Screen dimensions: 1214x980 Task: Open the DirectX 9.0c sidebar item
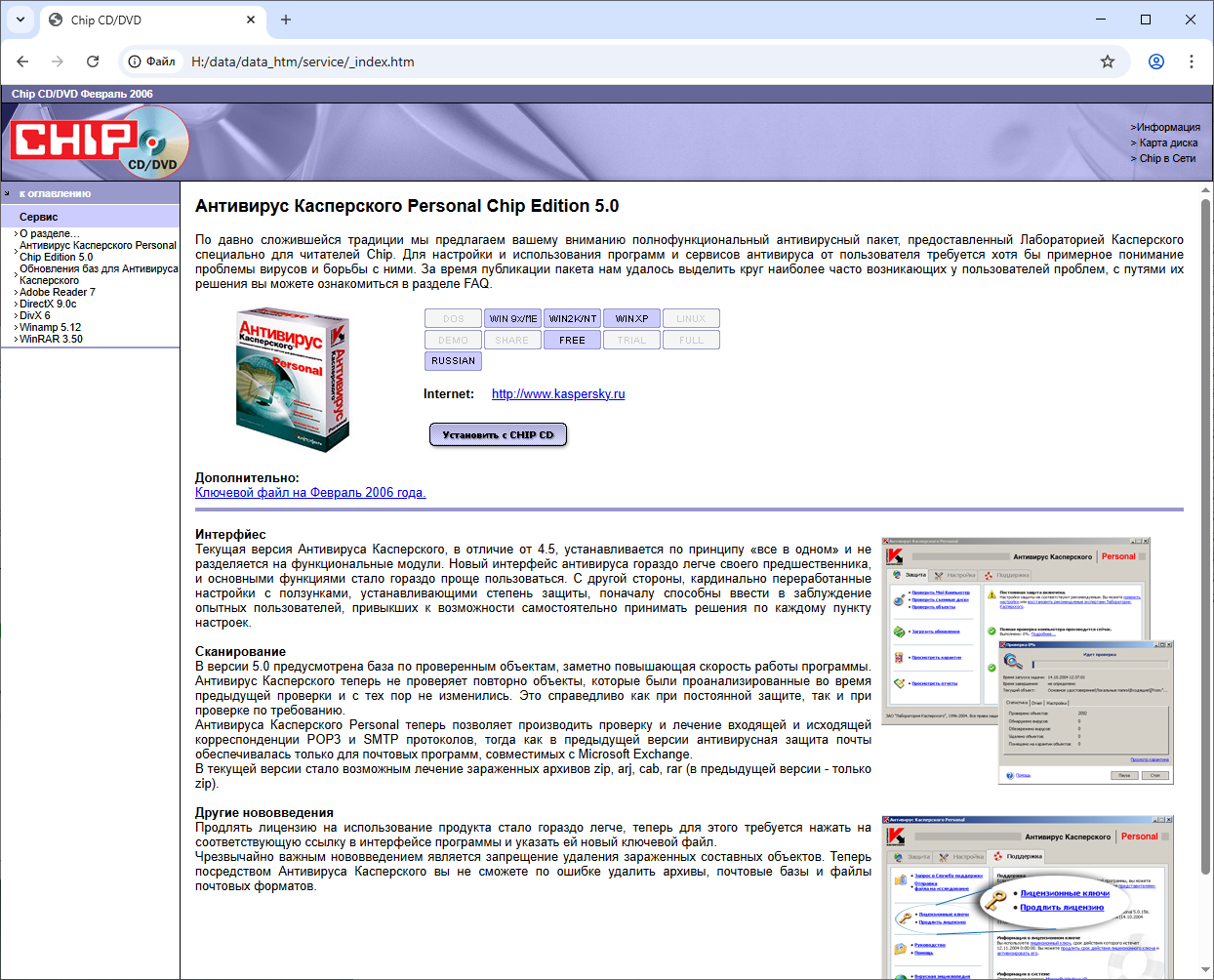click(x=48, y=304)
